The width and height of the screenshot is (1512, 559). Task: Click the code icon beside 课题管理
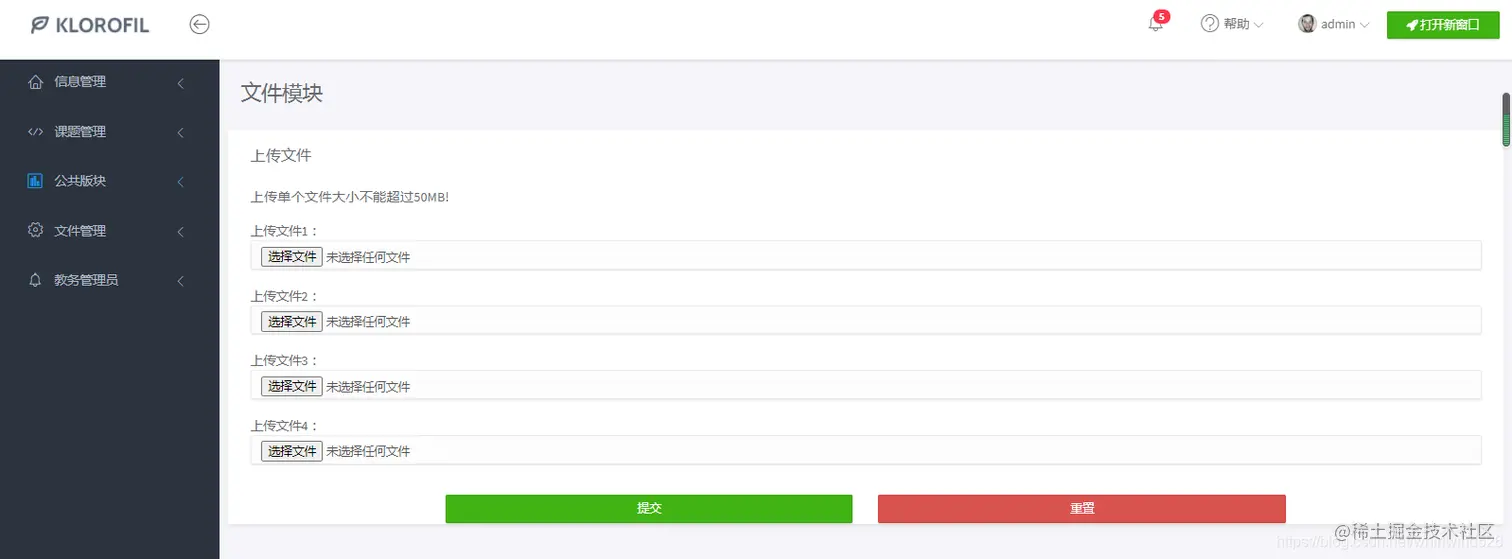pos(36,132)
